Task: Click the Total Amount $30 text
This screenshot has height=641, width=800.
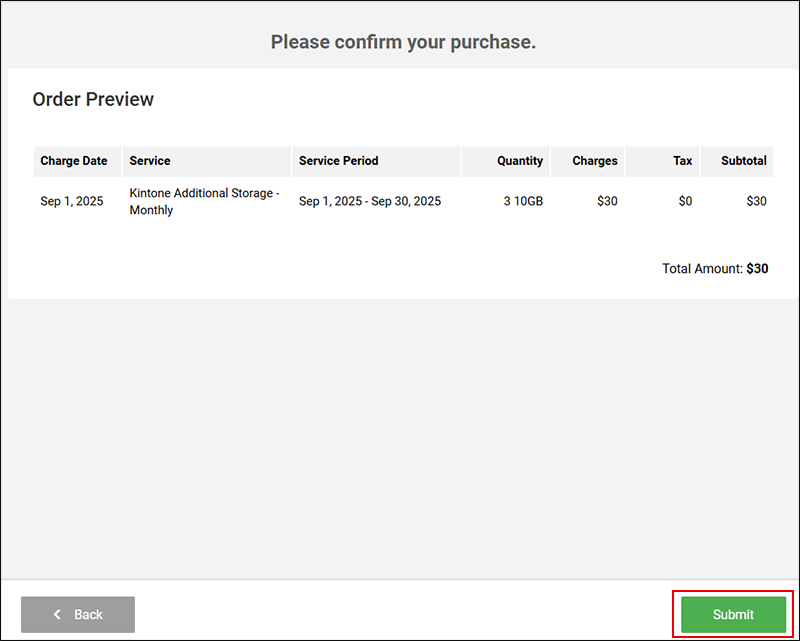Action: (714, 269)
